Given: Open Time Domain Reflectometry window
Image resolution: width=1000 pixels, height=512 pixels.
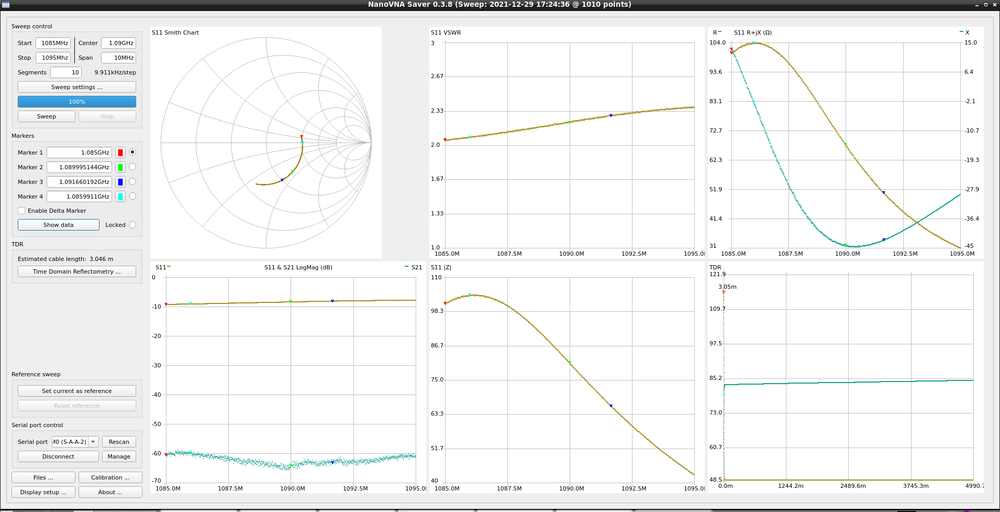Looking at the screenshot, I should pyautogui.click(x=76, y=271).
